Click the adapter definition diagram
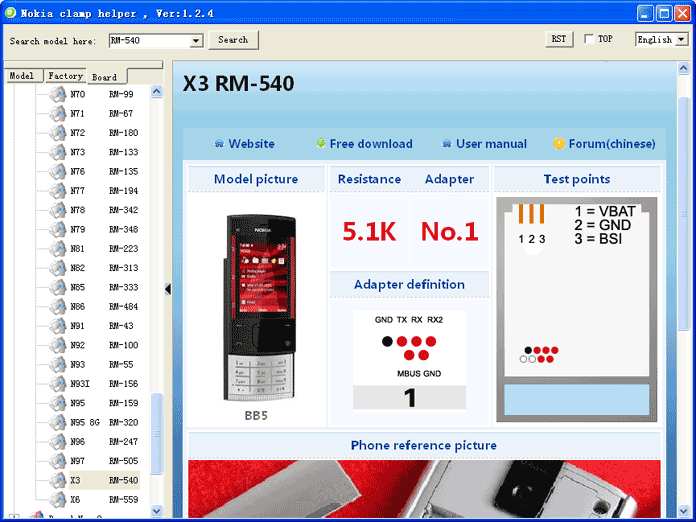This screenshot has height=522, width=696. click(409, 360)
